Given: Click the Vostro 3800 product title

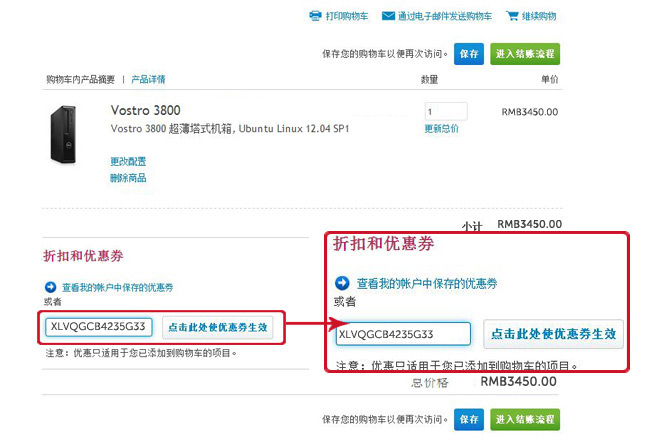Looking at the screenshot, I should pyautogui.click(x=146, y=110).
